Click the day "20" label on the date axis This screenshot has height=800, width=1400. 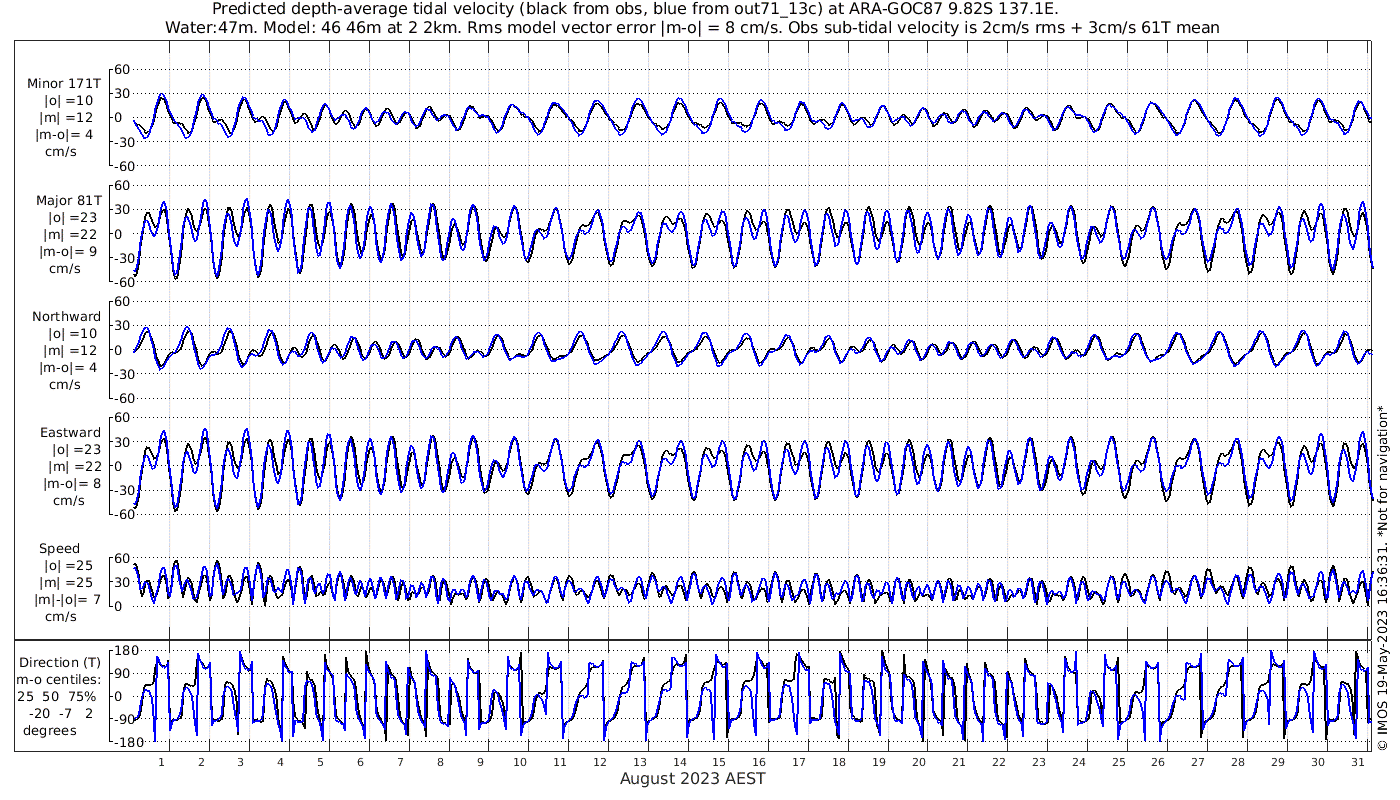pos(919,762)
